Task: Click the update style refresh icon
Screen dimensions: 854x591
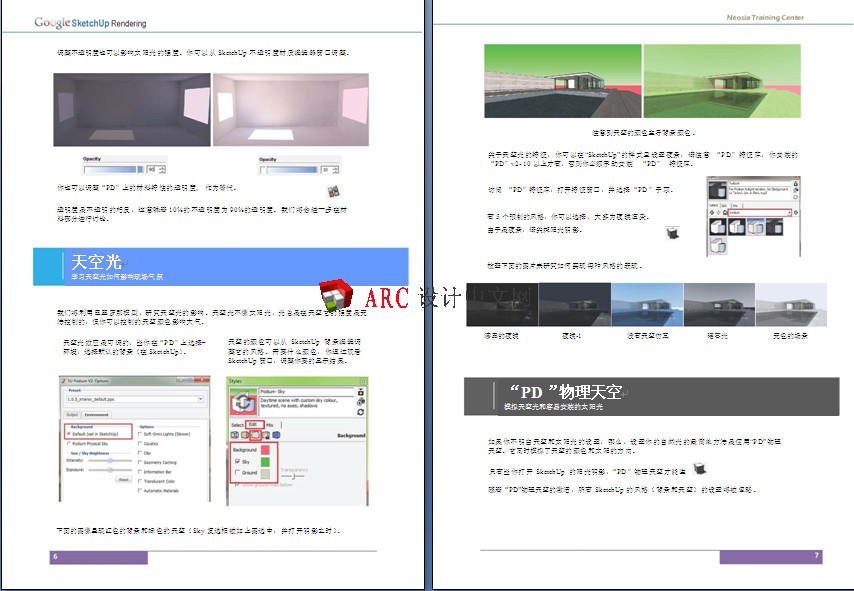Action: [x=361, y=412]
